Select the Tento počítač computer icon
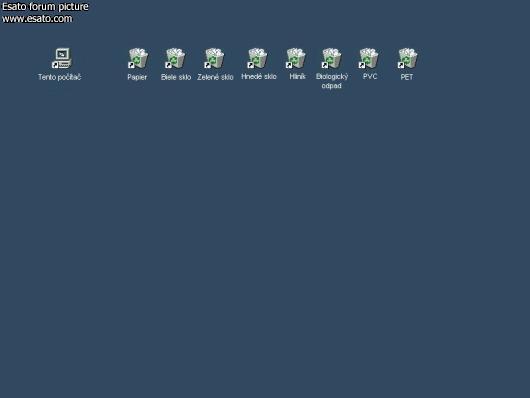Viewport: 530px width, 398px height. 62,58
